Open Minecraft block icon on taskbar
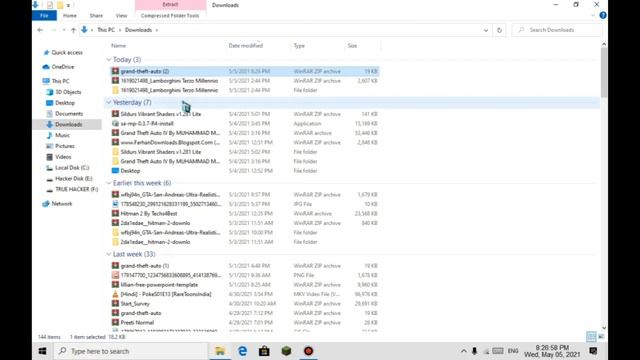The height and width of the screenshot is (360, 640). pos(287,351)
